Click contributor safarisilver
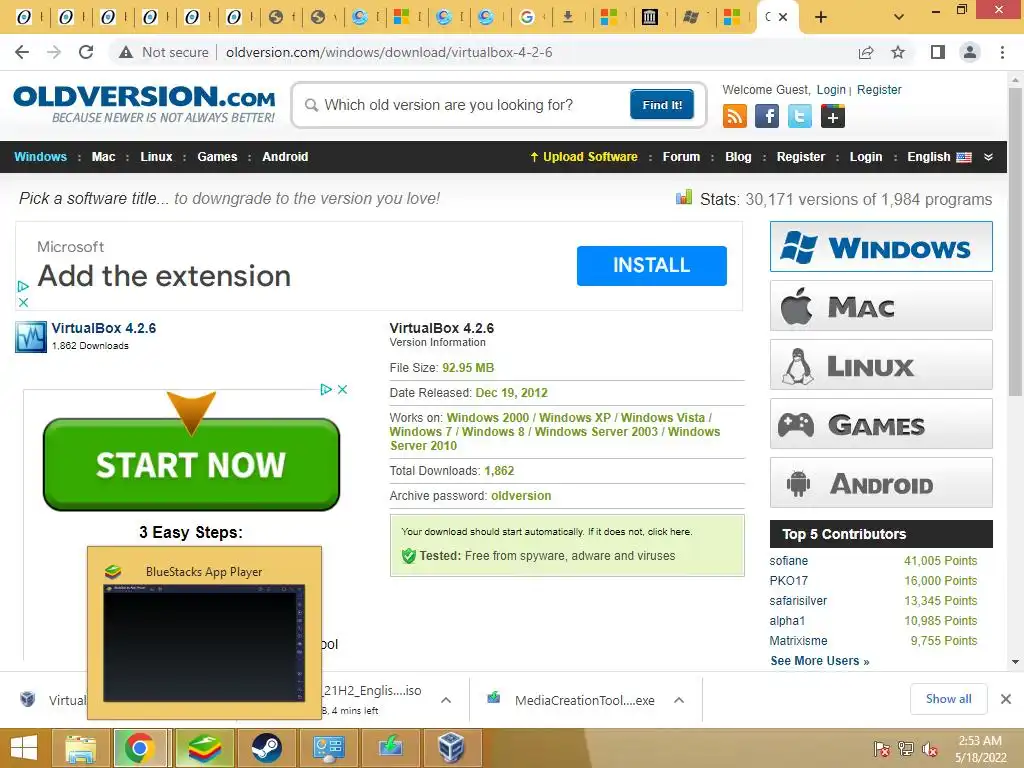1024x768 pixels. pyautogui.click(x=798, y=600)
